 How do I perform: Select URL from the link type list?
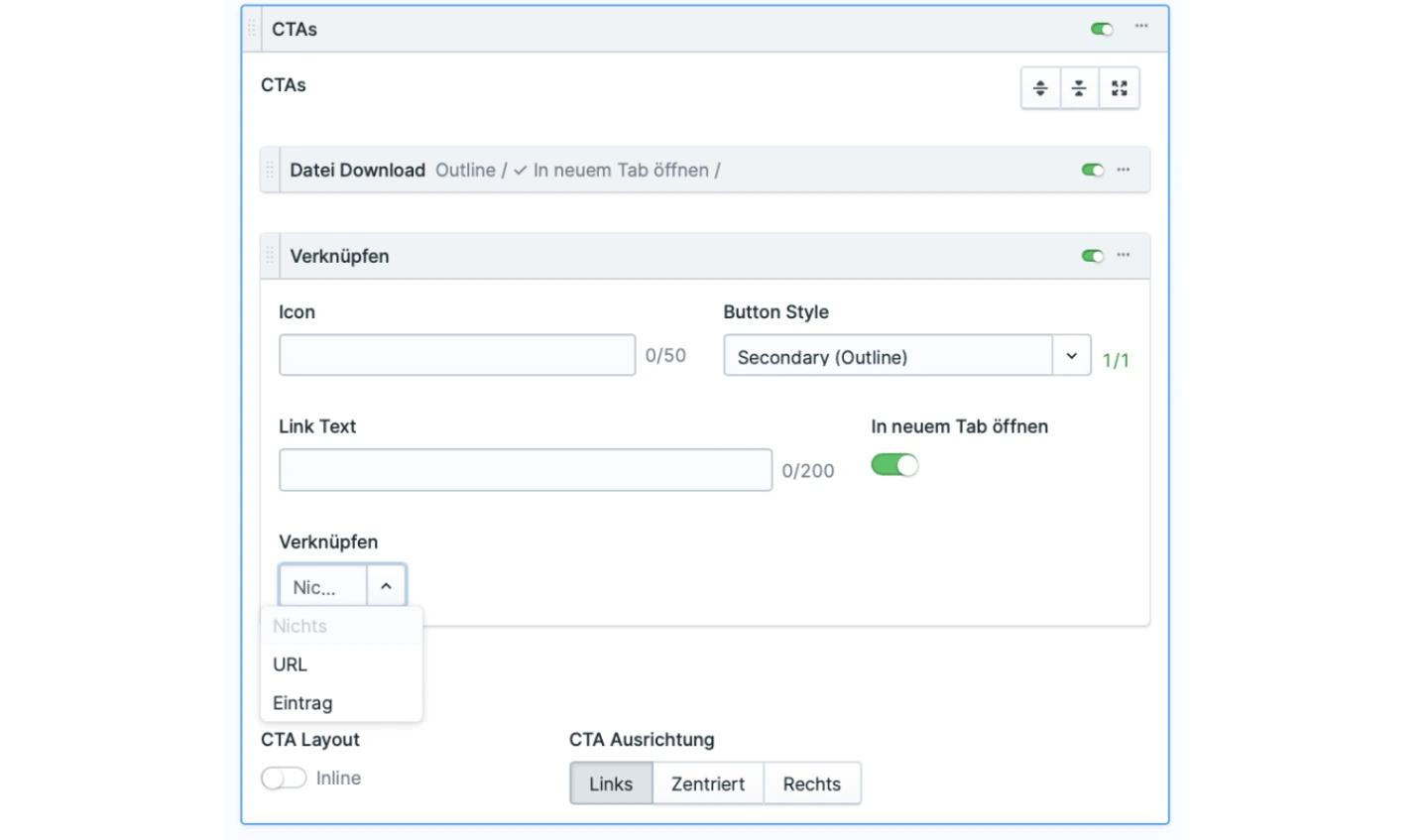click(x=291, y=664)
